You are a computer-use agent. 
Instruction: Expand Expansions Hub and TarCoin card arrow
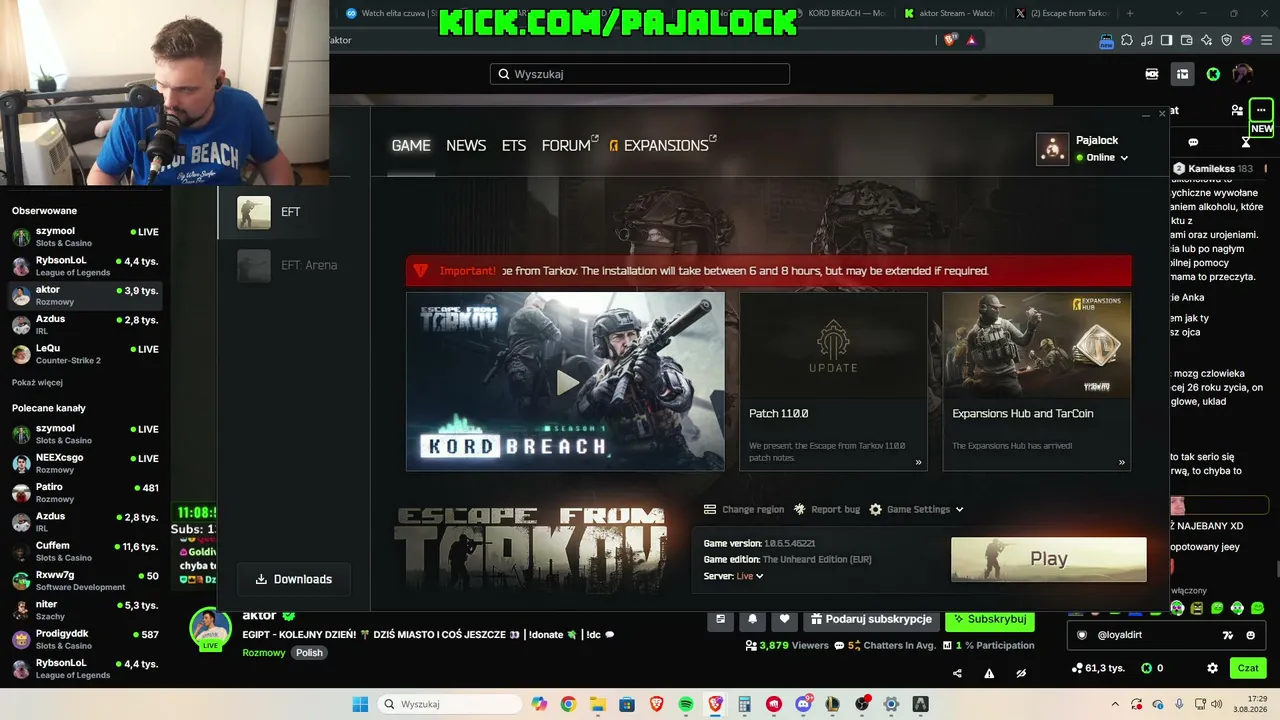click(x=1121, y=462)
